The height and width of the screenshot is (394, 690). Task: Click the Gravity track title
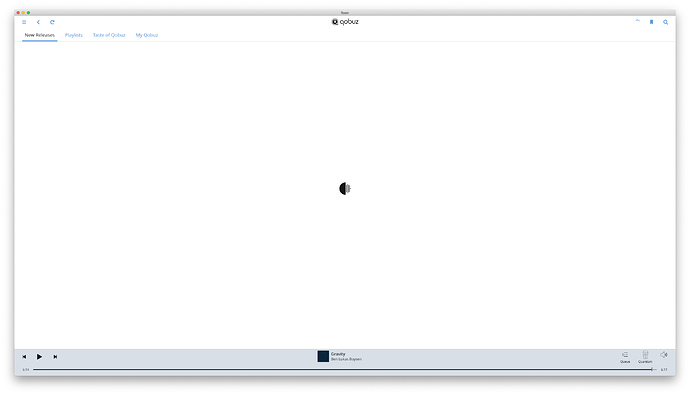point(338,354)
